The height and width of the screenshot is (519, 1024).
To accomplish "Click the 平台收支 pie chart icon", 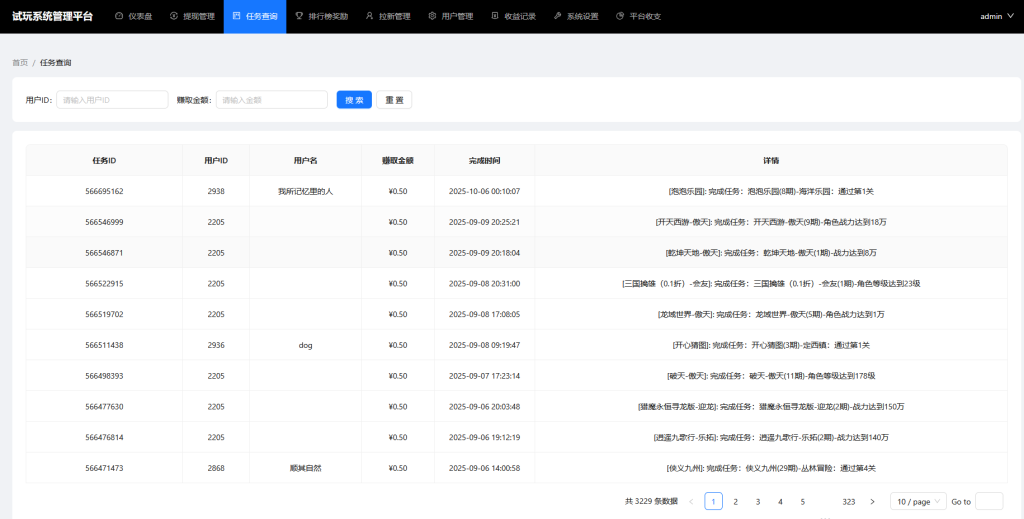I will coord(620,16).
